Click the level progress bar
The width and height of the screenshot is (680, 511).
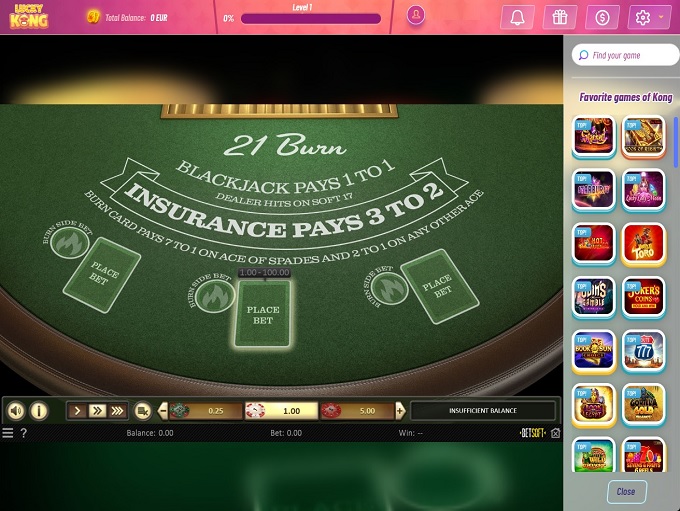coord(310,18)
